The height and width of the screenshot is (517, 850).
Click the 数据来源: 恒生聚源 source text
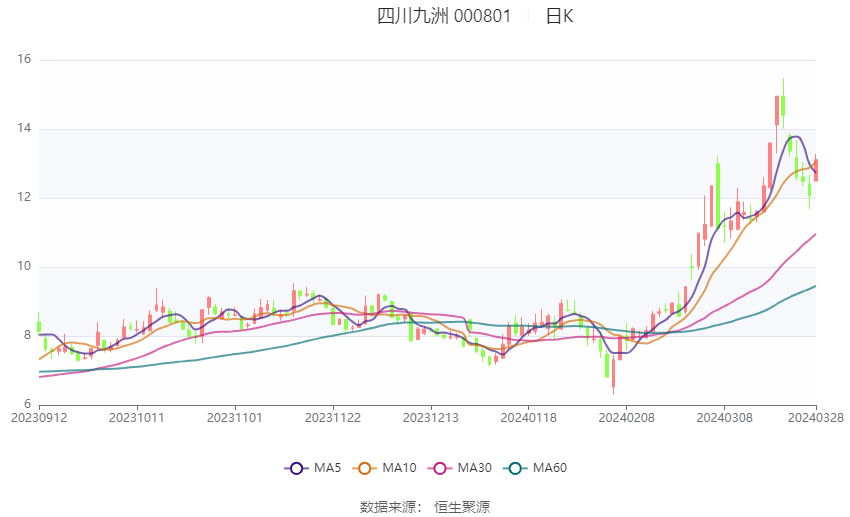point(425,507)
